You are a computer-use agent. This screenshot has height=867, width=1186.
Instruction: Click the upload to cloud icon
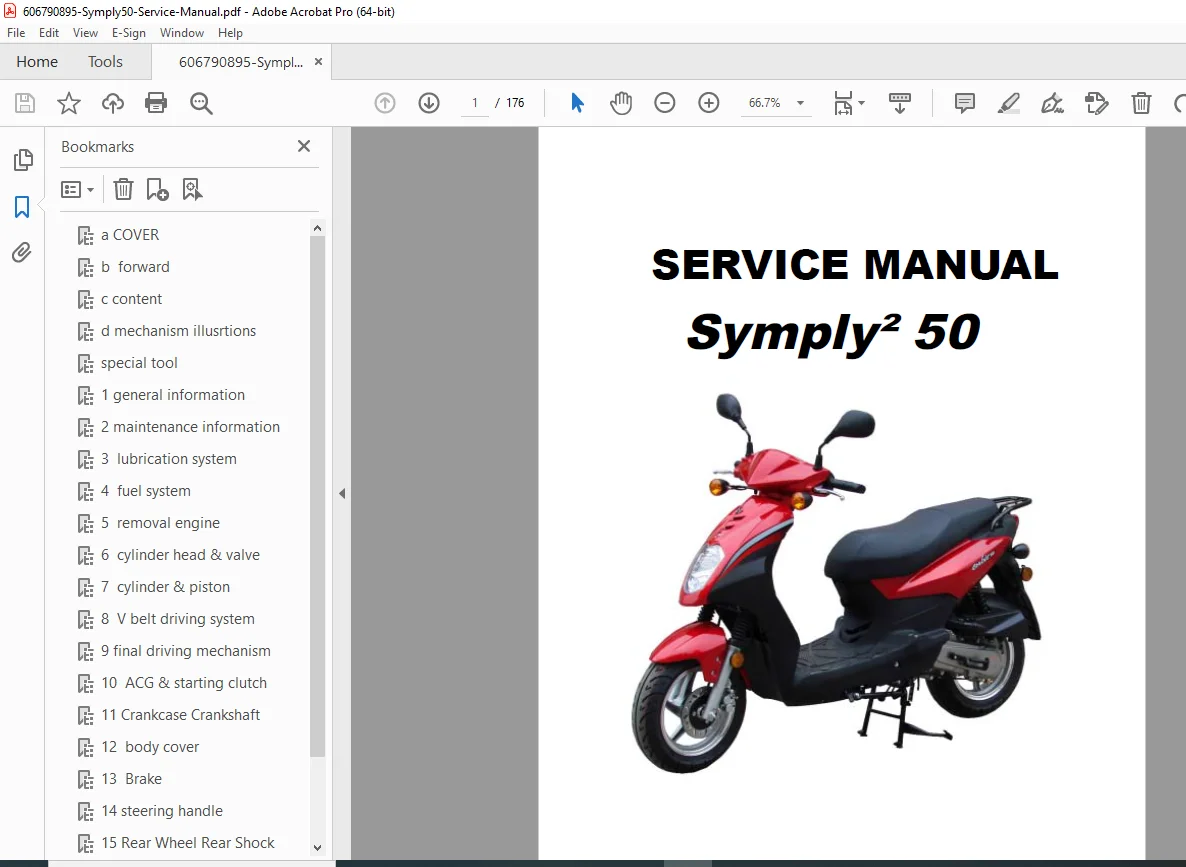(x=113, y=103)
